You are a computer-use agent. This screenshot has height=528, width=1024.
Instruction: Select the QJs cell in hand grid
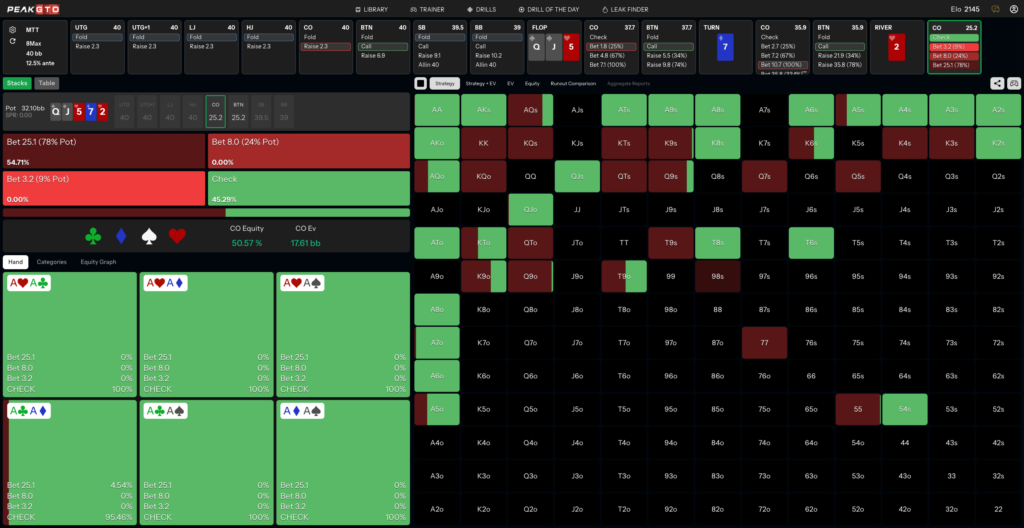point(577,176)
